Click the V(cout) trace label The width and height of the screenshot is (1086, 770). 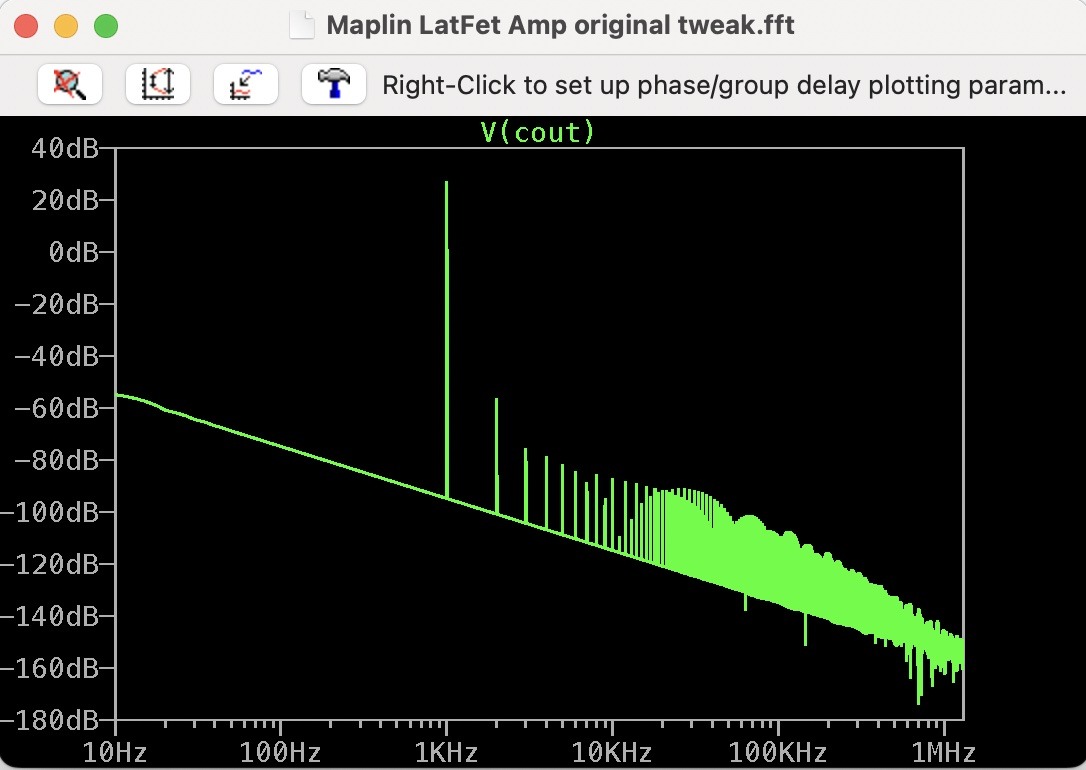[538, 132]
